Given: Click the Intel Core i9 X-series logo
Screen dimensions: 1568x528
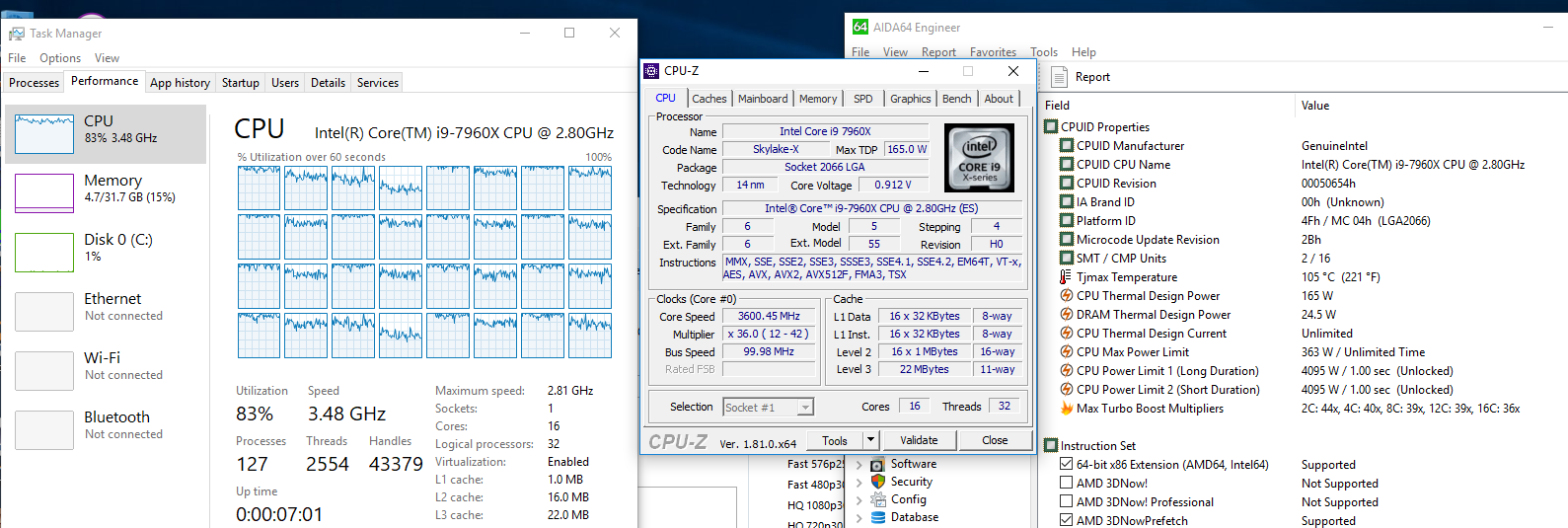Looking at the screenshot, I should pyautogui.click(x=979, y=158).
